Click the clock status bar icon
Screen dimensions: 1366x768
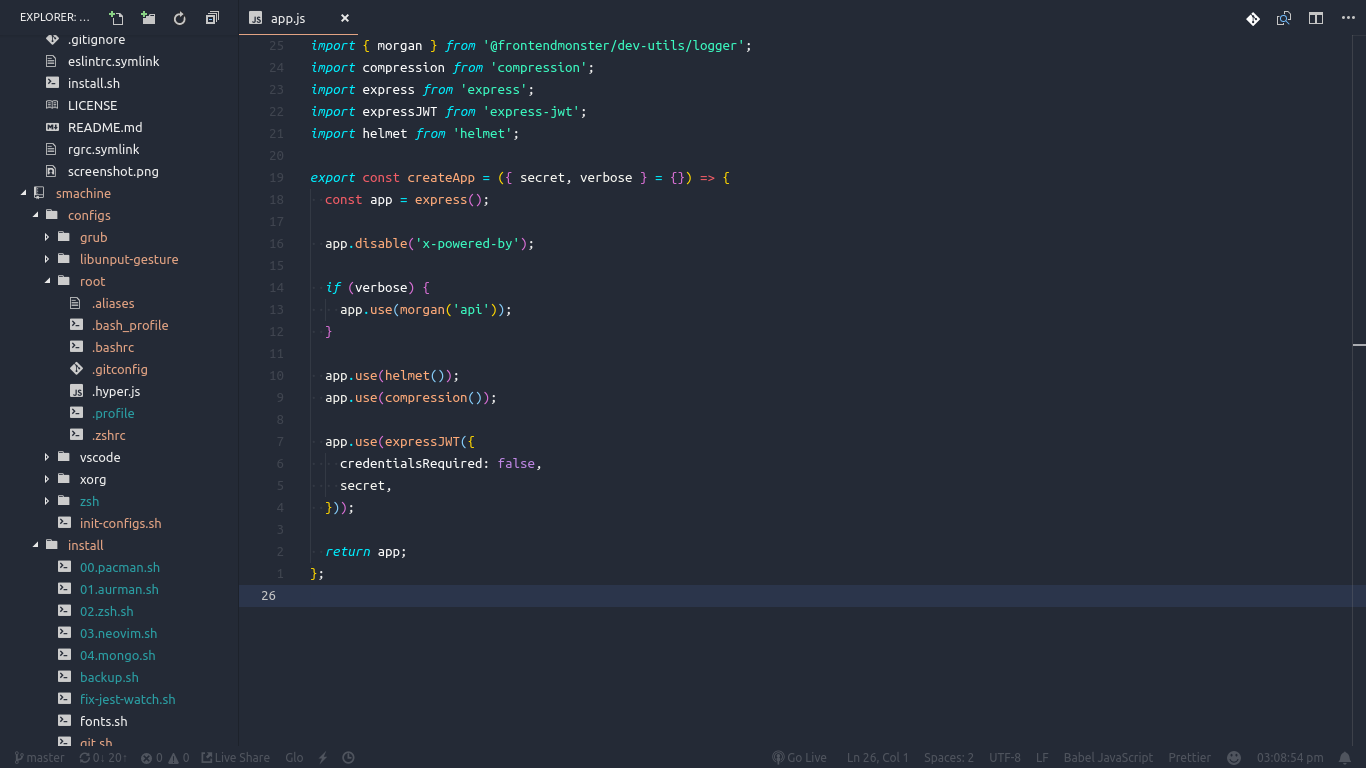[x=348, y=758]
